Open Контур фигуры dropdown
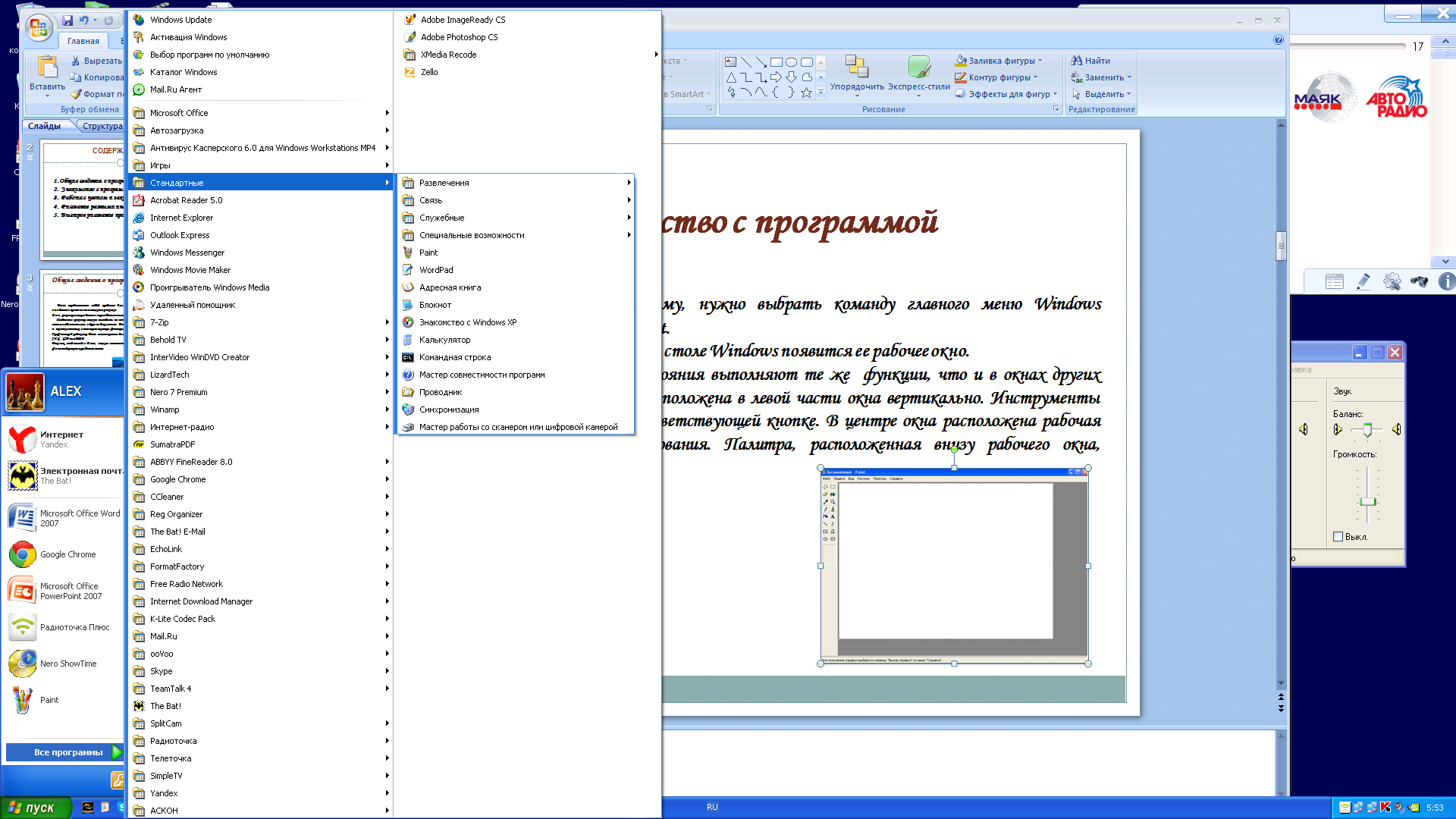Viewport: 1456px width, 819px height. [996, 77]
